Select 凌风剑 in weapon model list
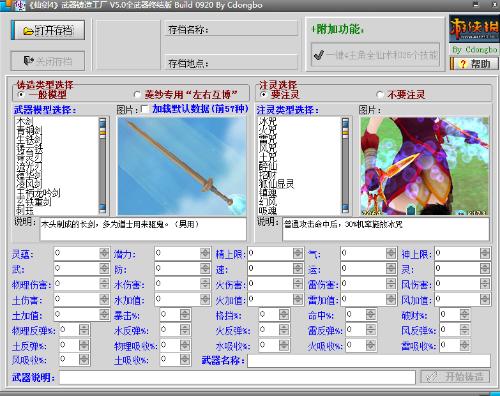 point(29,184)
